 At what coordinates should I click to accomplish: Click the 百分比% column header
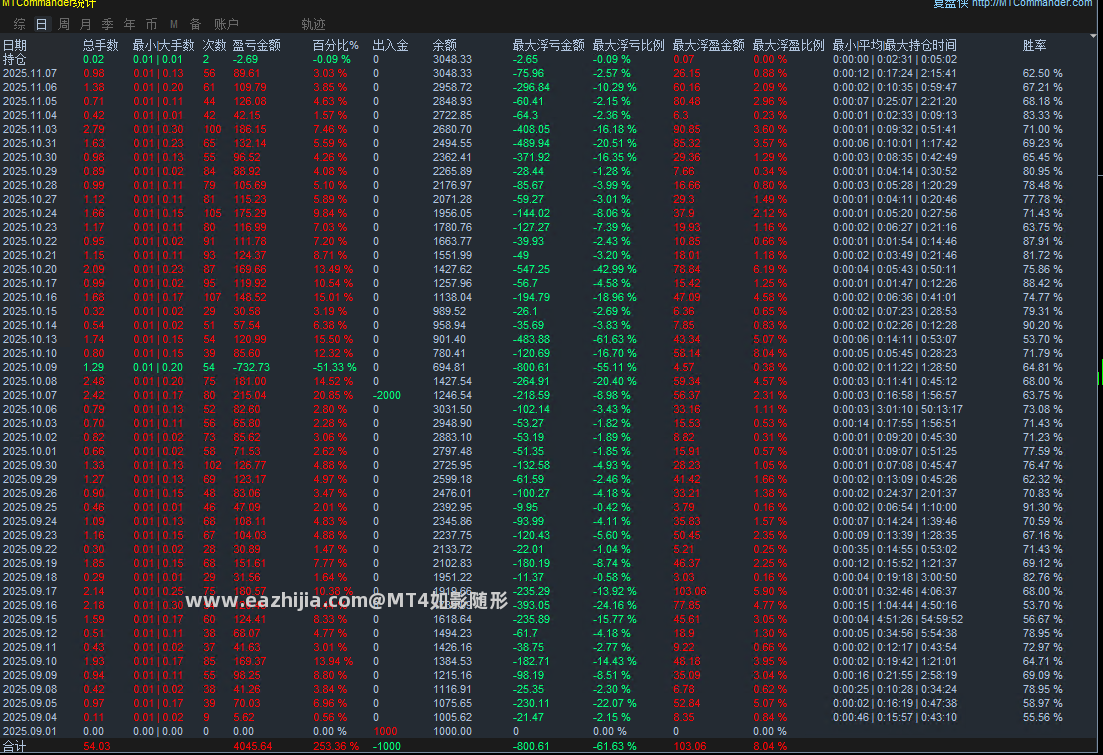coord(336,46)
